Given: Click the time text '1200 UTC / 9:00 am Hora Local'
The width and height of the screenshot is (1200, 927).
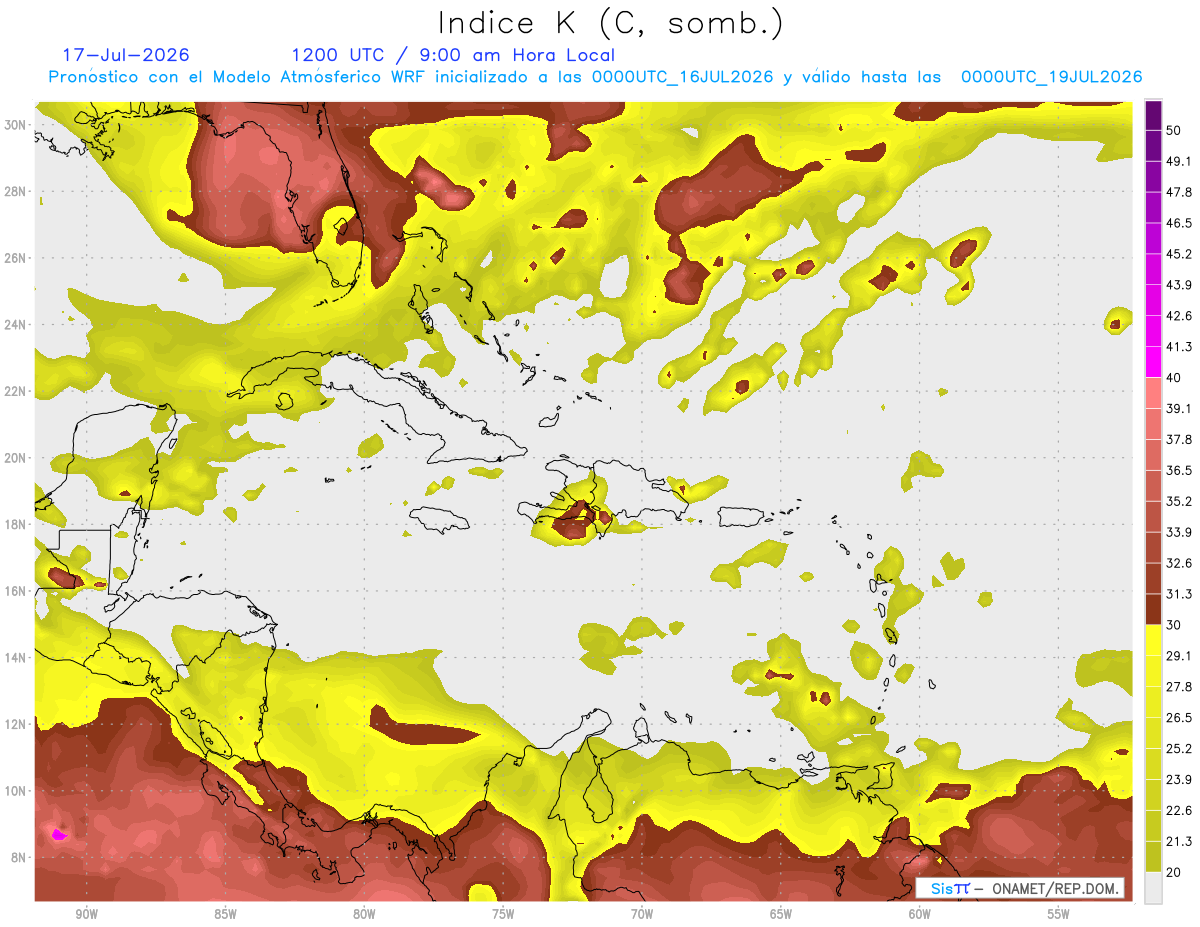Looking at the screenshot, I should click(x=453, y=55).
